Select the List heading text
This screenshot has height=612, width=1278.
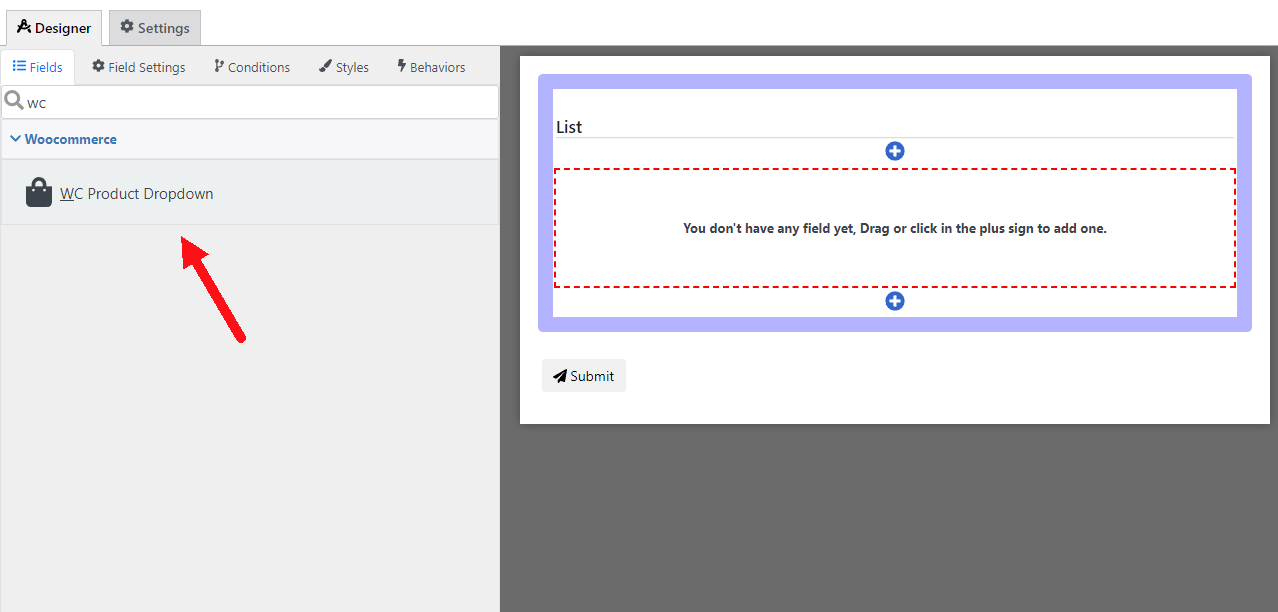[569, 127]
